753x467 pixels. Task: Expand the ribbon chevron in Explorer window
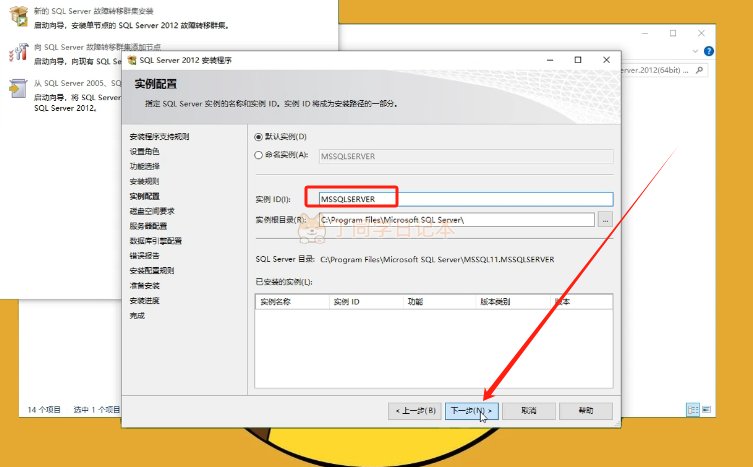point(695,51)
